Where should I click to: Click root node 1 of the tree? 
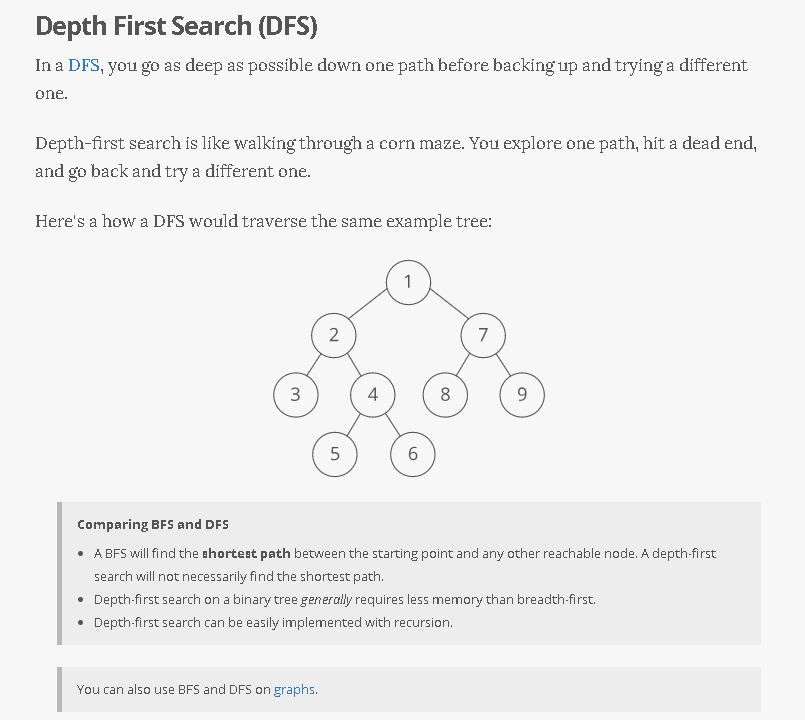(408, 281)
